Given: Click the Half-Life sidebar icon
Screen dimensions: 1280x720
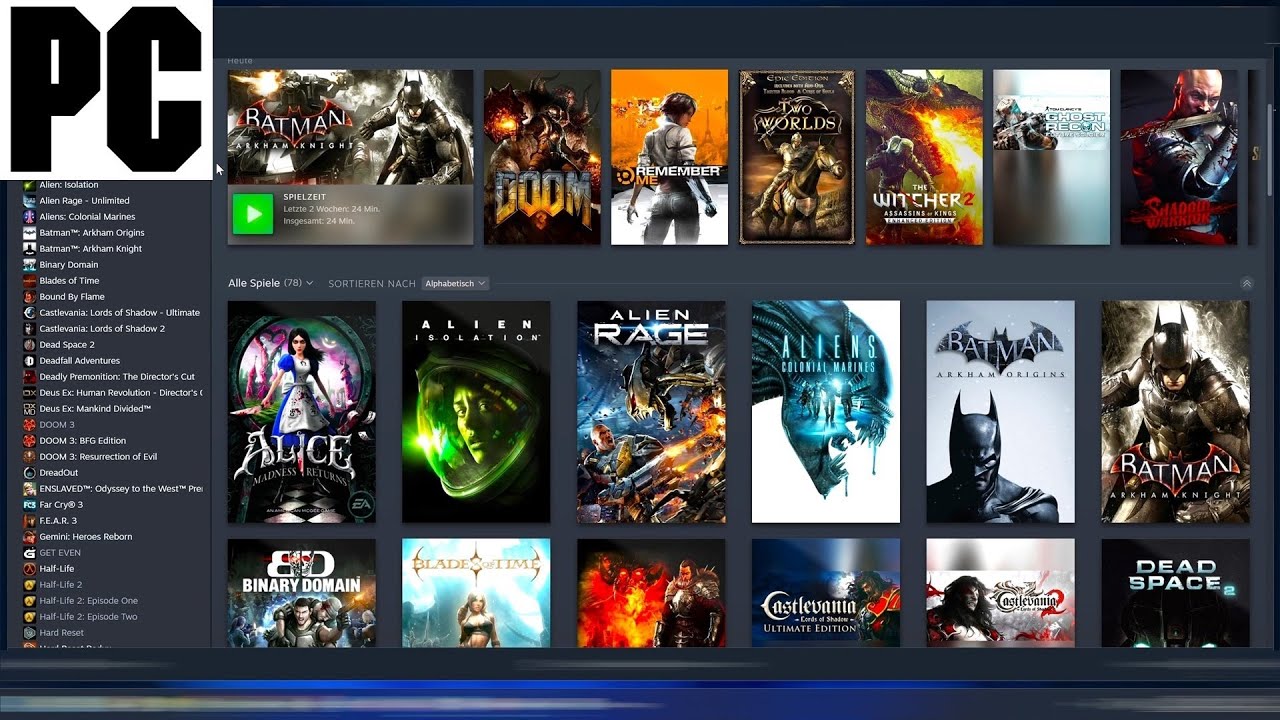Looking at the screenshot, I should pyautogui.click(x=30, y=569).
